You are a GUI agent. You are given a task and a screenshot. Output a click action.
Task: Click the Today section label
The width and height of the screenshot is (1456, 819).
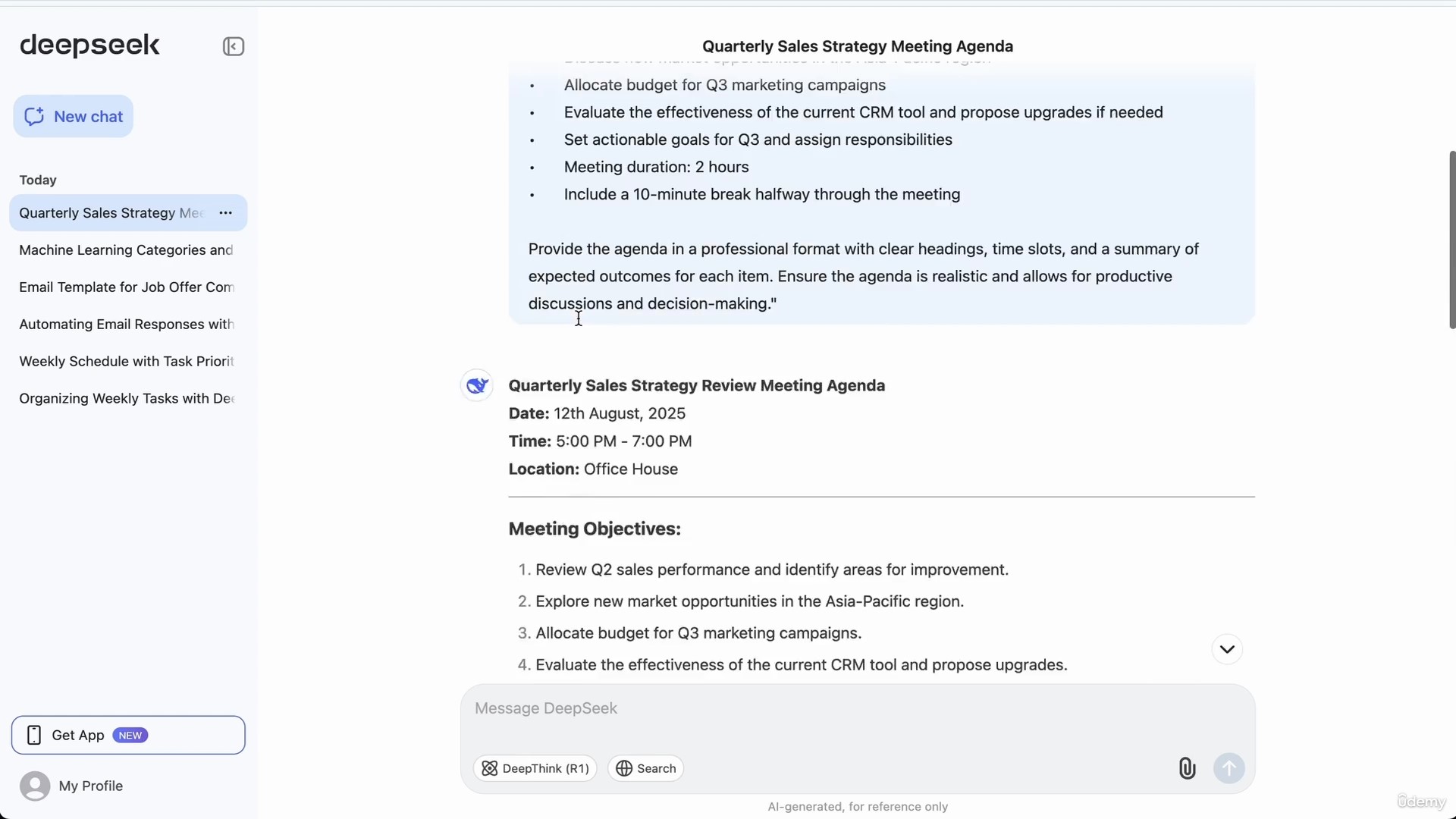pyautogui.click(x=38, y=180)
